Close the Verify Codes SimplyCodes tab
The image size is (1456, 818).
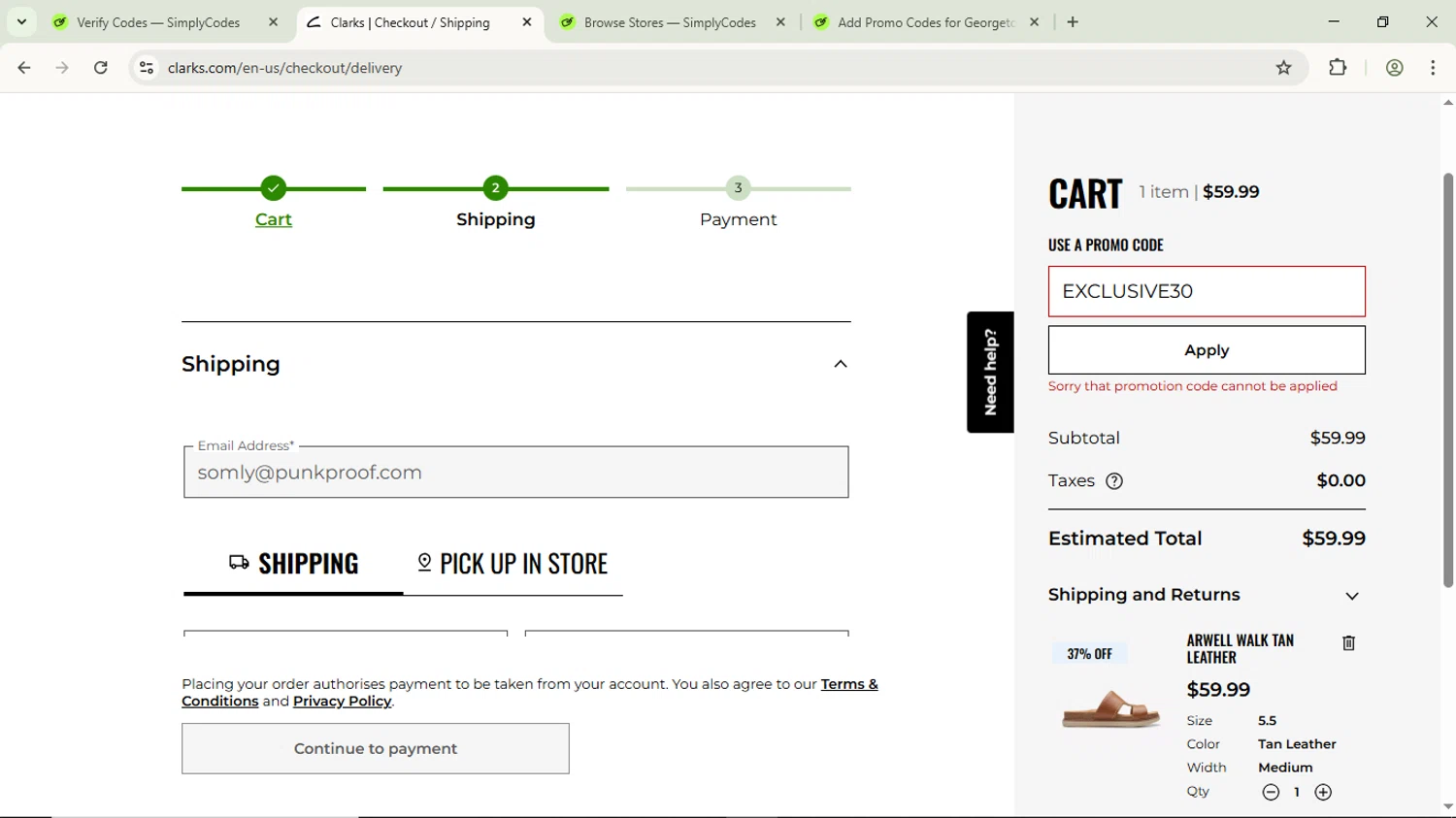pyautogui.click(x=274, y=22)
